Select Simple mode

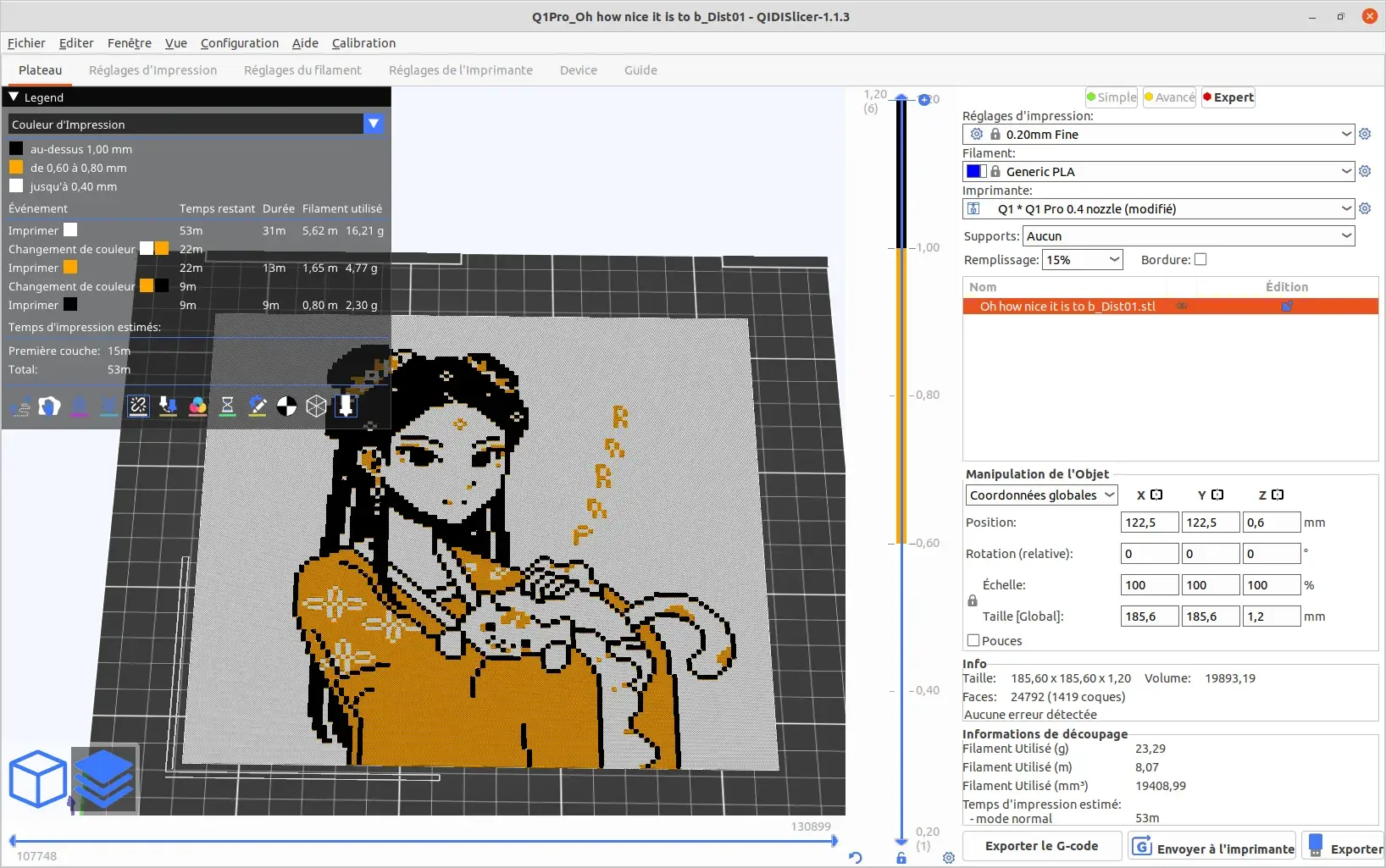(x=1112, y=97)
